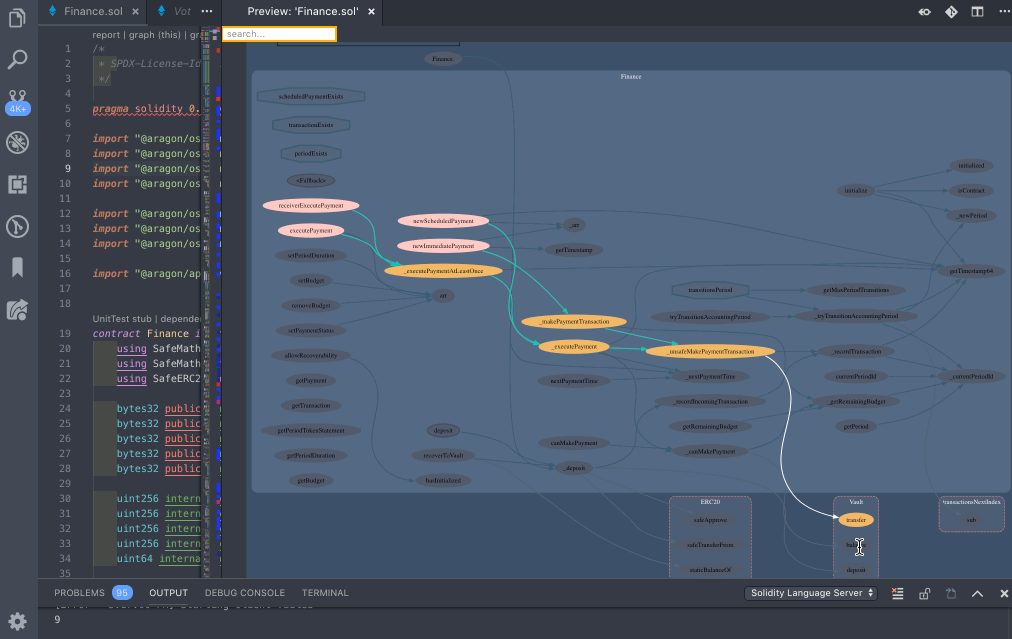Click the Open Changes icon in editor title
Screen dimensions: 1012x639
pos(925,12)
